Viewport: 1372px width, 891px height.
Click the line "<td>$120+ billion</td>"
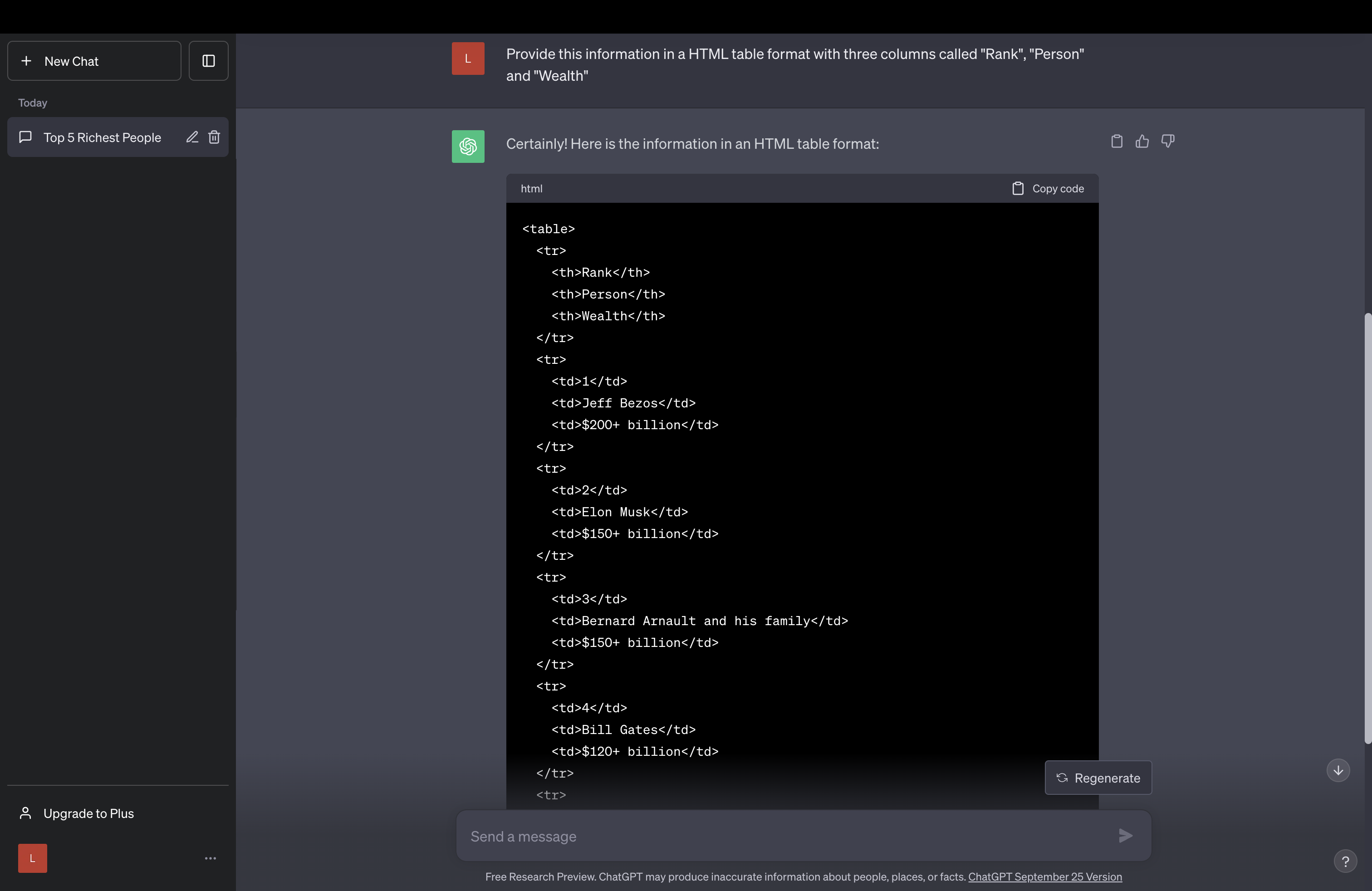[635, 752]
